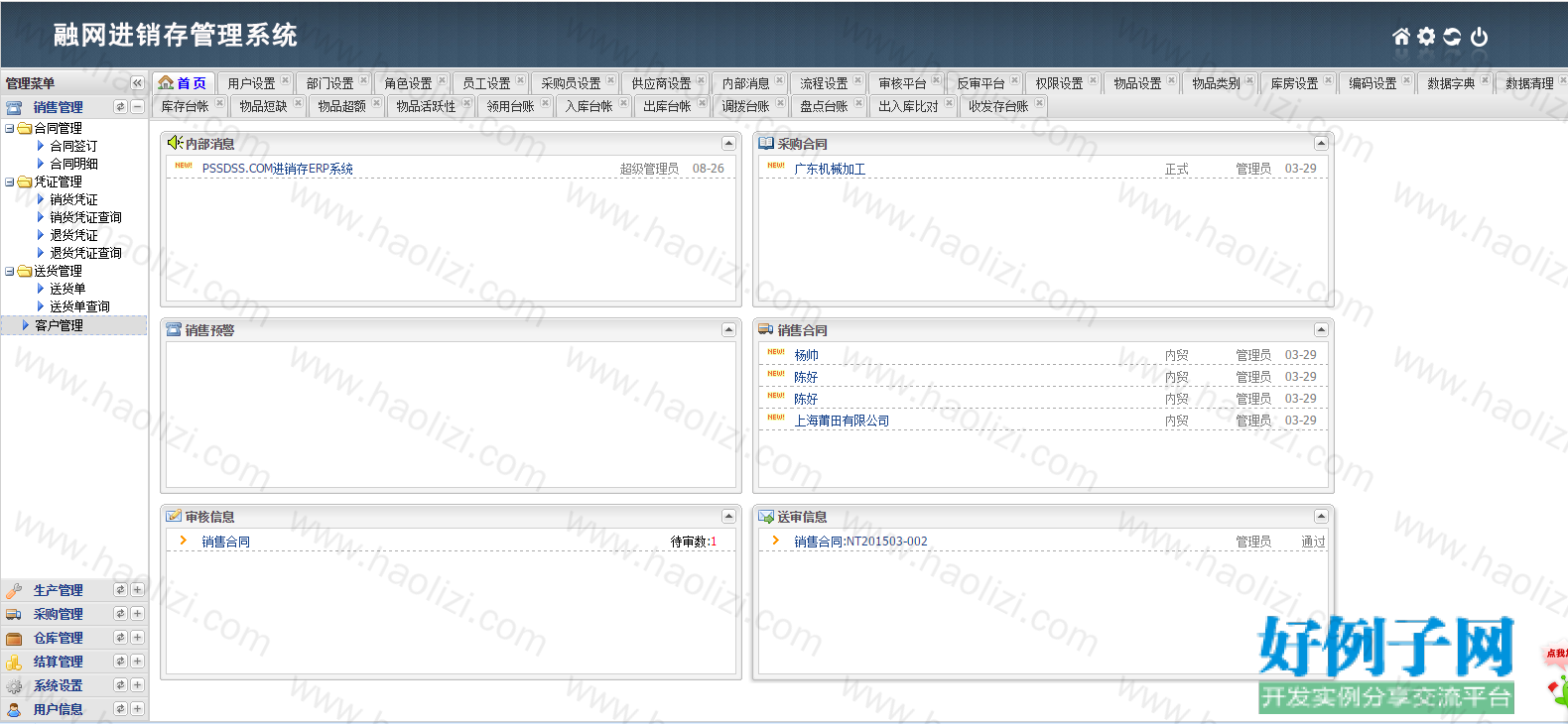The height and width of the screenshot is (724, 1568).
Task: Refresh the 生产管理 section
Action: (120, 589)
